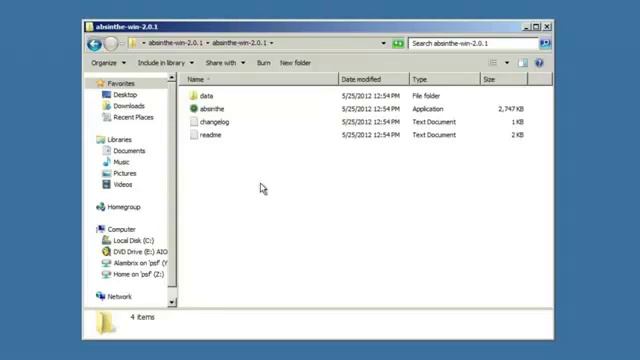Screen dimensions: 640x360
Task: Click the Back navigation arrow
Action: (94, 44)
